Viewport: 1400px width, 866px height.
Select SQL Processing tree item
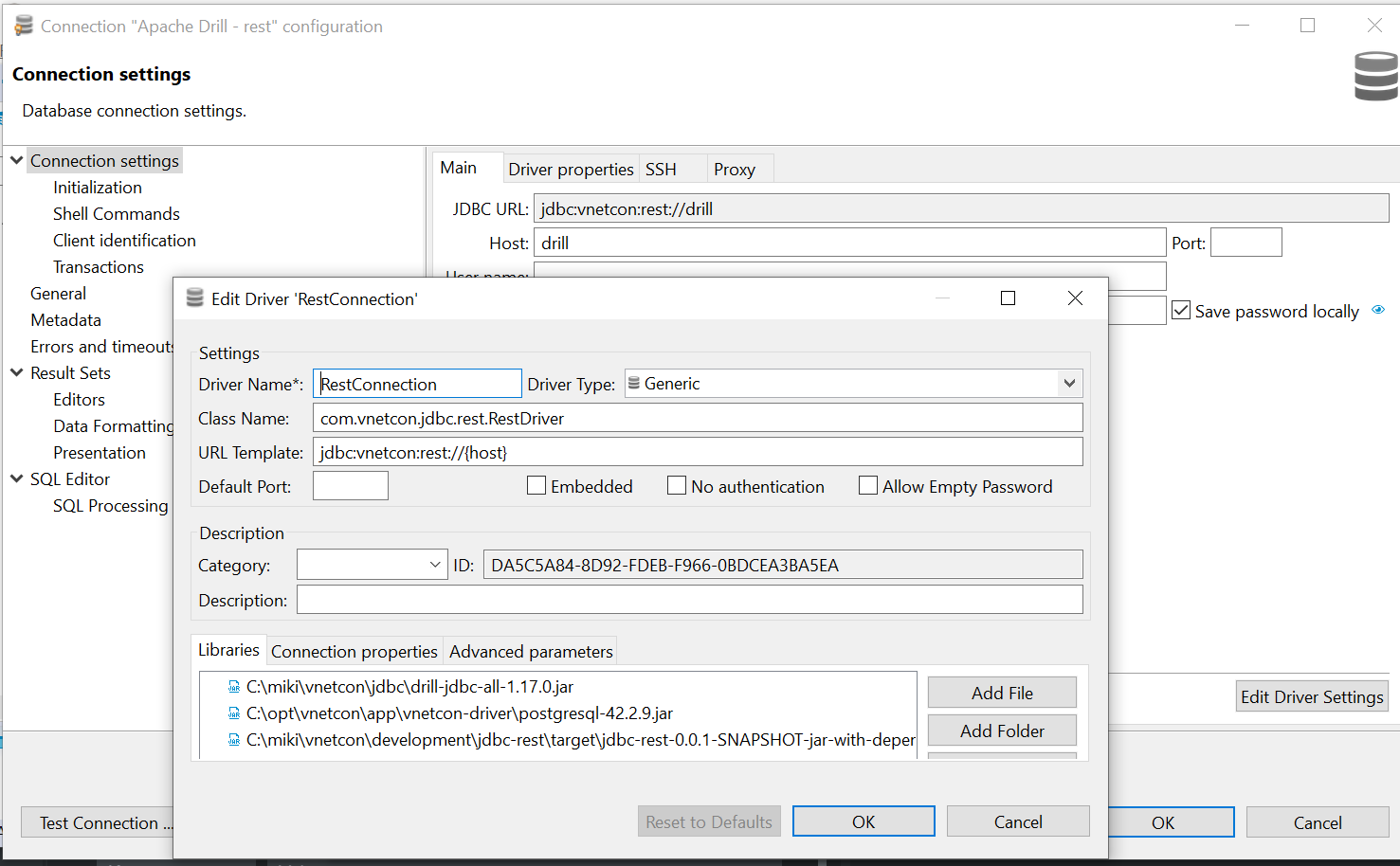coord(111,505)
